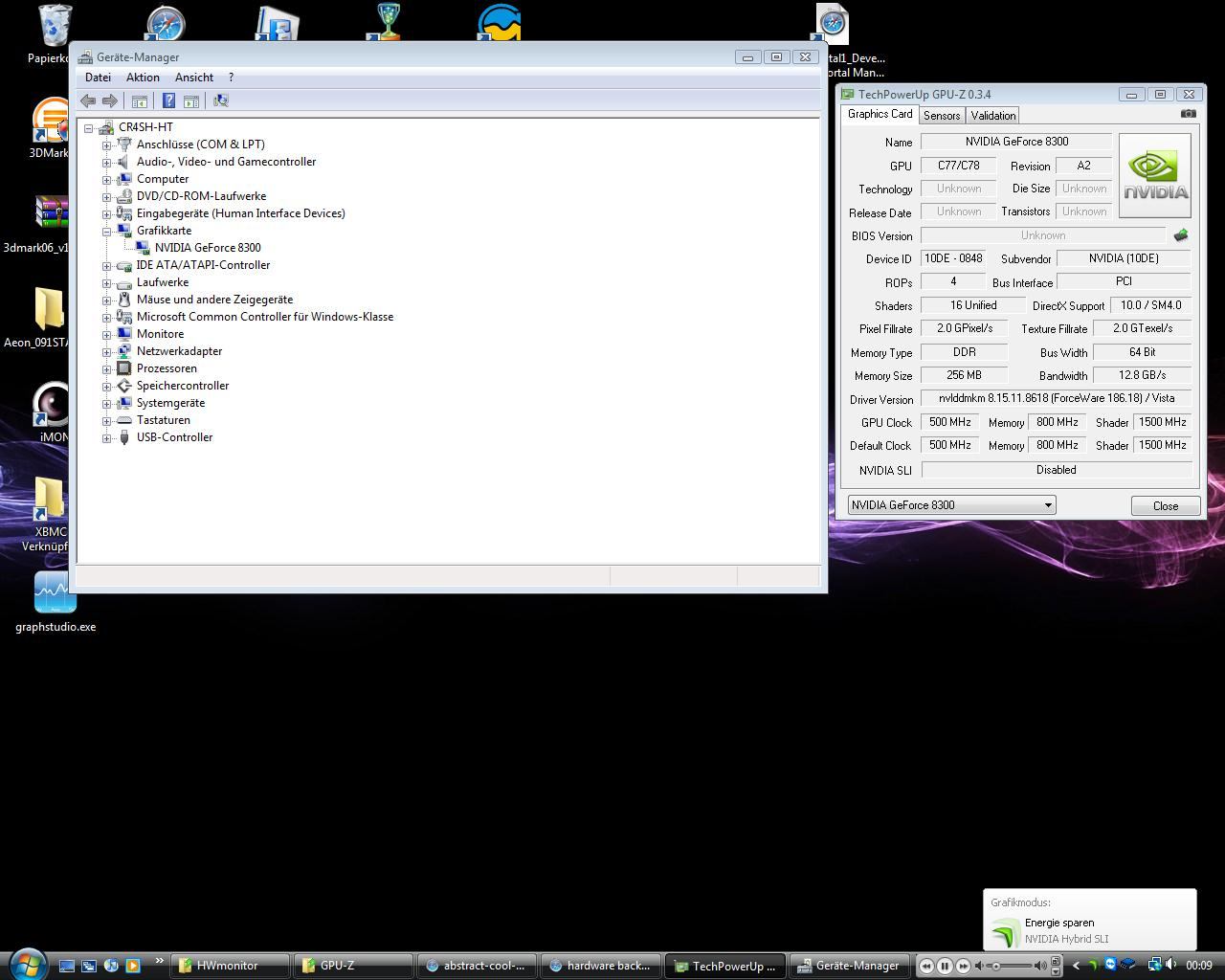Image resolution: width=1225 pixels, height=980 pixels.
Task: Open the Aktion menu
Action: pos(143,78)
